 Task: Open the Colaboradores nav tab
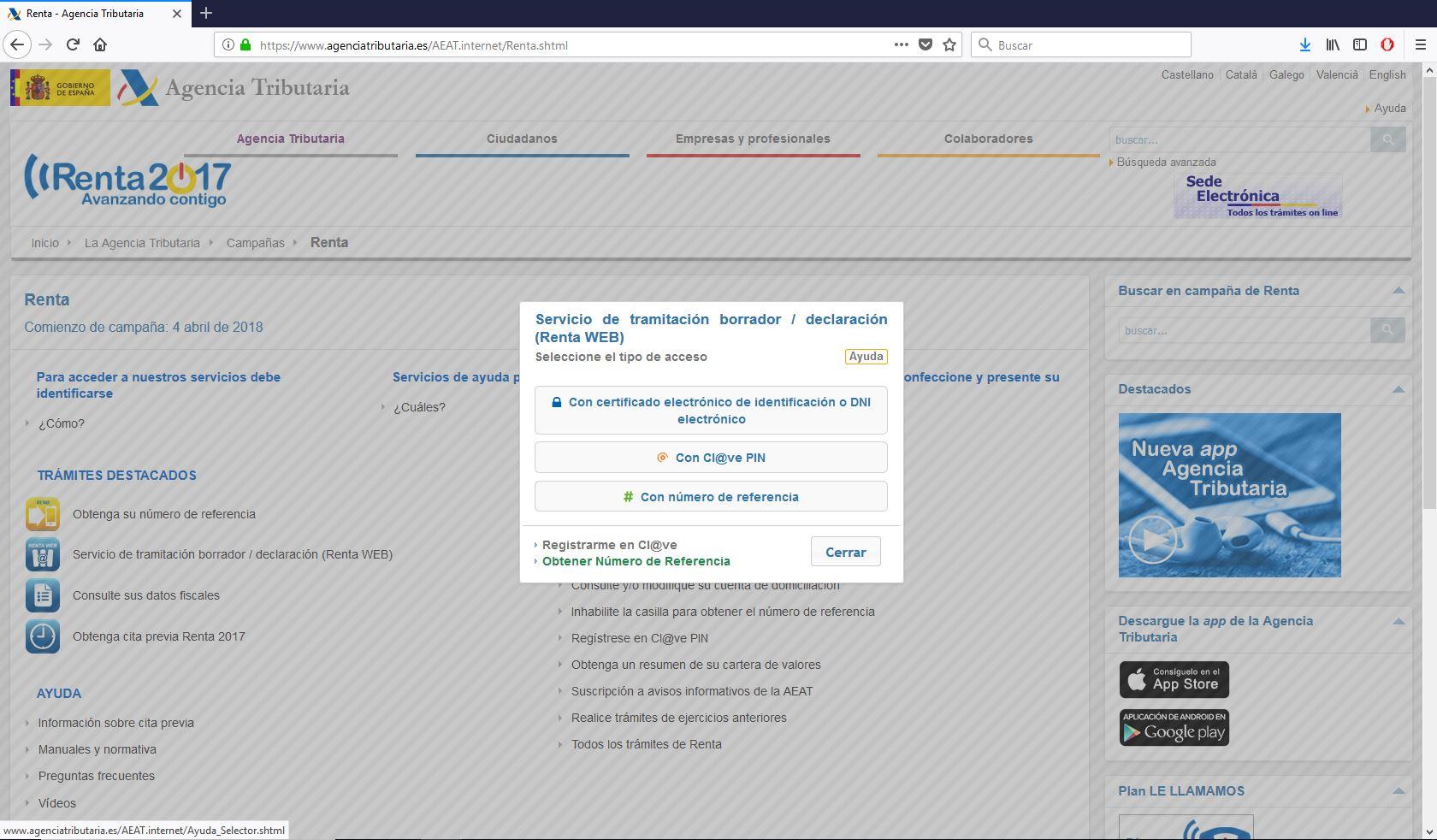(x=988, y=139)
